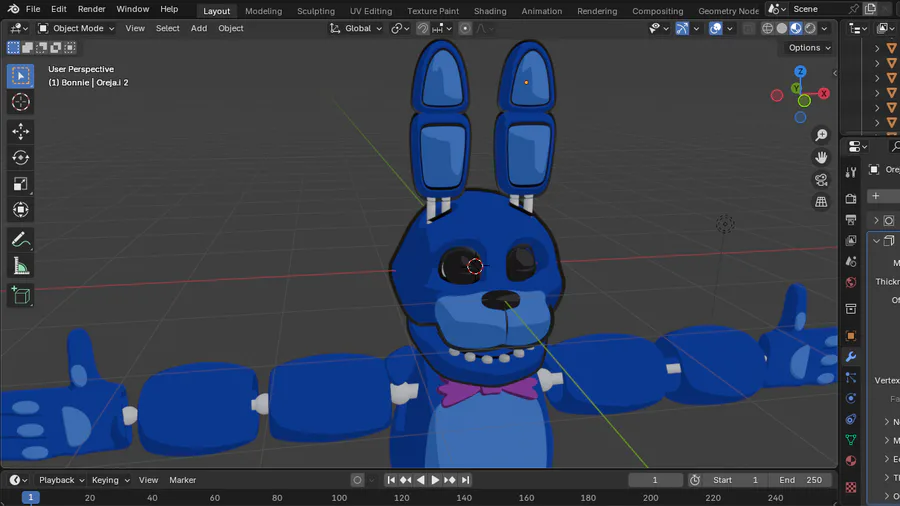Switch to the Animation workspace tab
This screenshot has height=506, width=900.
542,11
